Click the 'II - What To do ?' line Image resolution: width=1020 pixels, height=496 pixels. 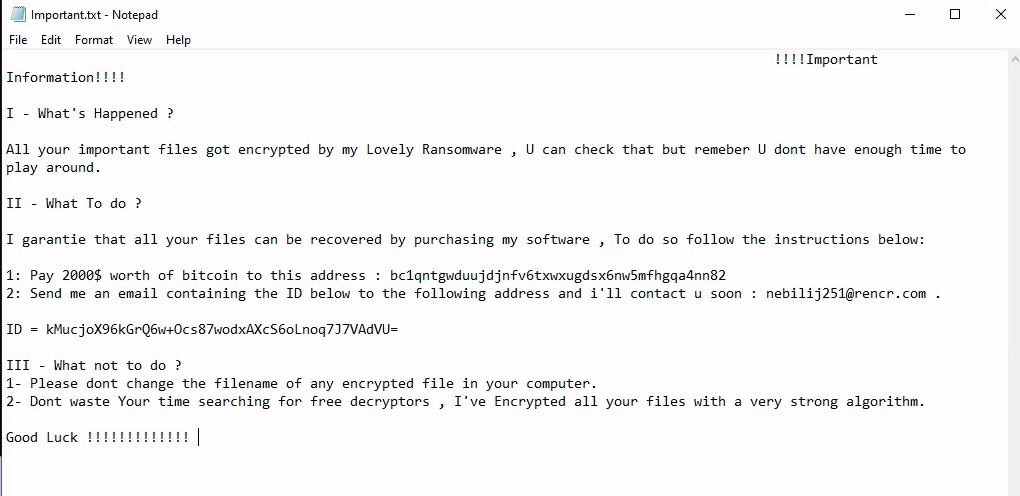pyautogui.click(x=74, y=203)
